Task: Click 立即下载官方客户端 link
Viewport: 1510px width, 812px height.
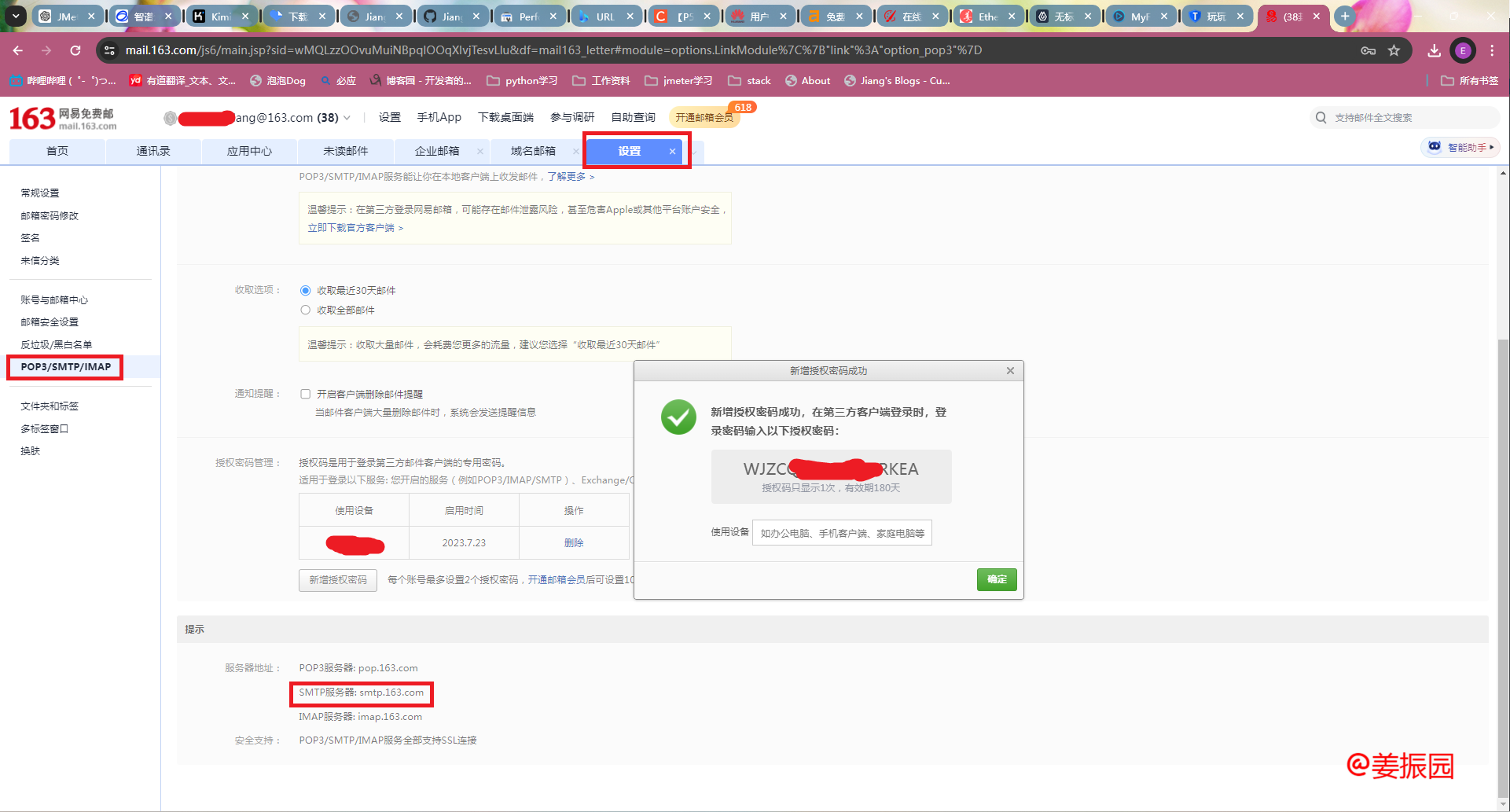Action: pyautogui.click(x=355, y=228)
